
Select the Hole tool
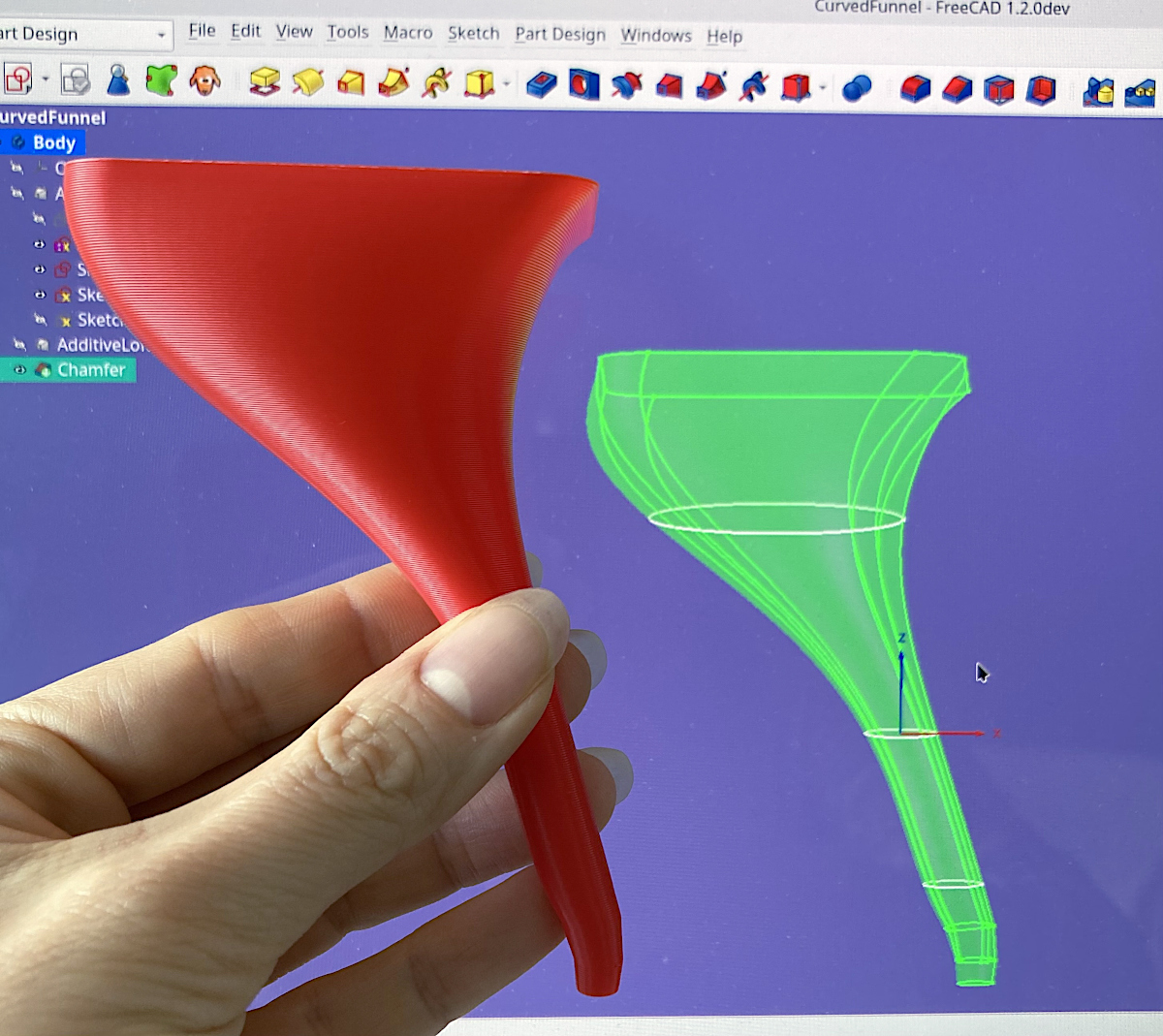tap(583, 85)
